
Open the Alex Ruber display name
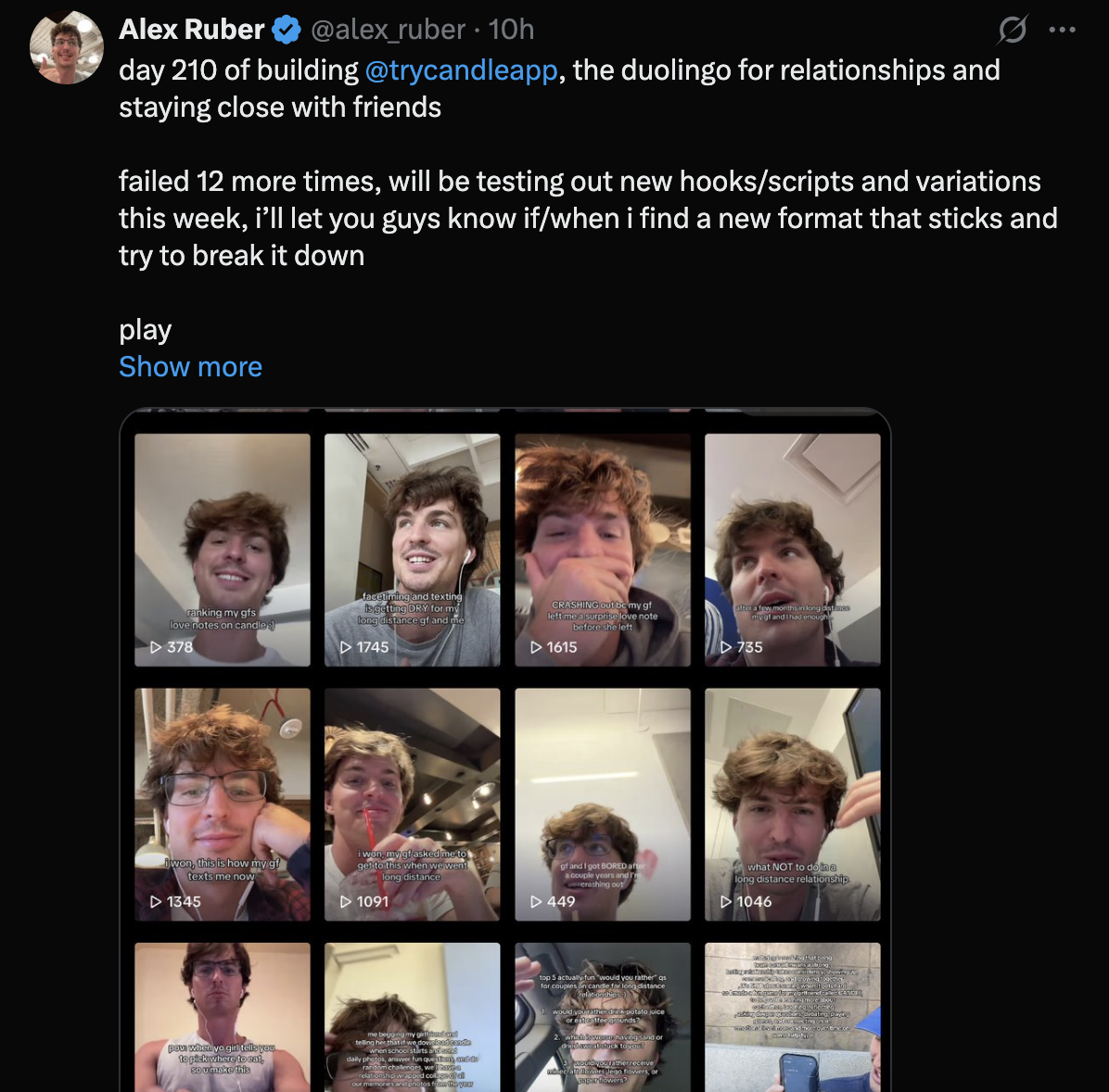(192, 30)
